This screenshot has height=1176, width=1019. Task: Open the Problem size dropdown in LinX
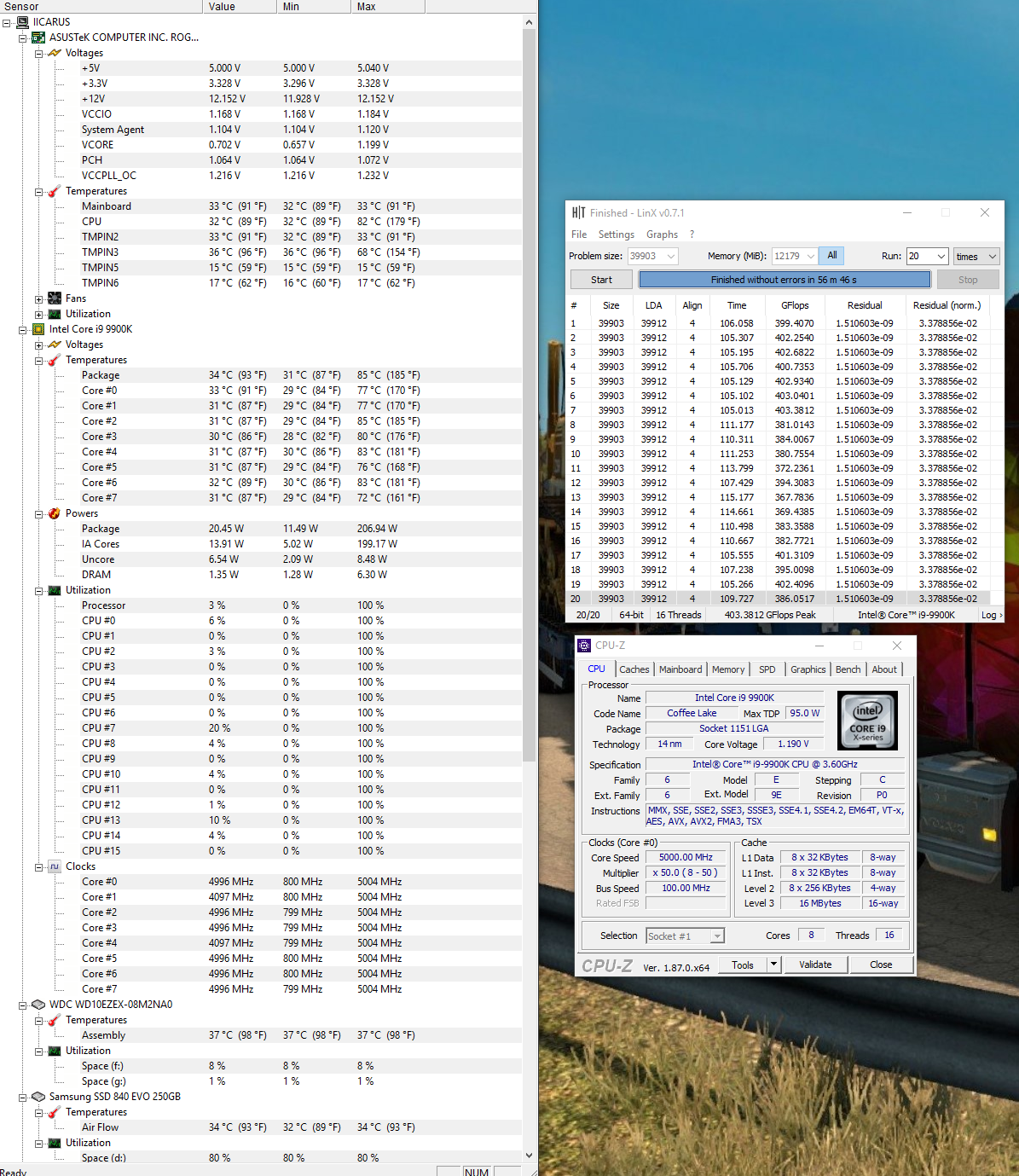(671, 256)
